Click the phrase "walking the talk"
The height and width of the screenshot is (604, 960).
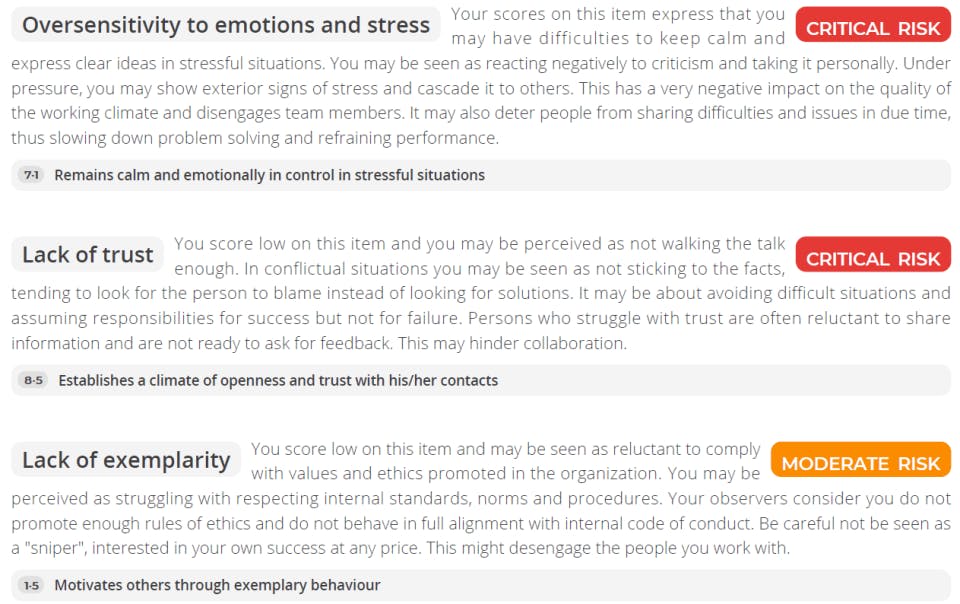[728, 244]
